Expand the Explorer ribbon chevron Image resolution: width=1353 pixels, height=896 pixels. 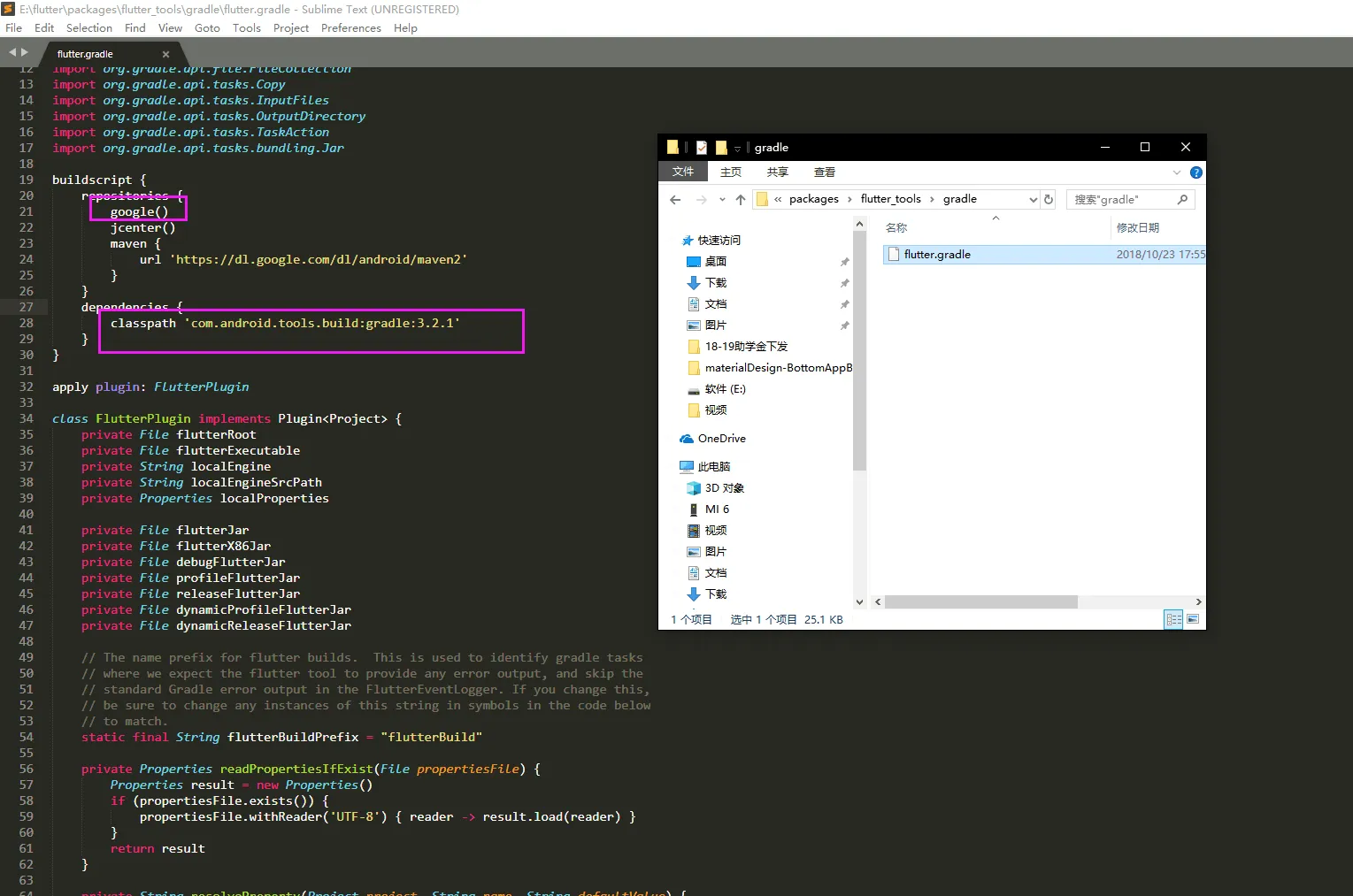click(1176, 172)
